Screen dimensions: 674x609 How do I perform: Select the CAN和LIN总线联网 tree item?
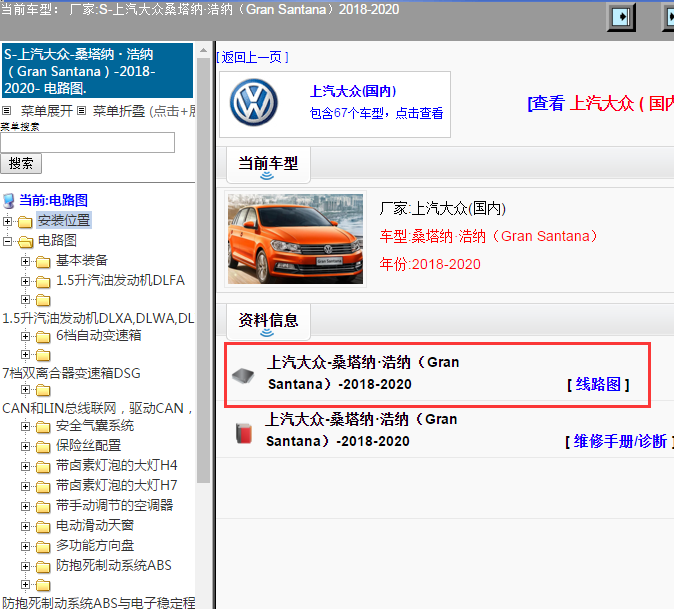click(98, 408)
